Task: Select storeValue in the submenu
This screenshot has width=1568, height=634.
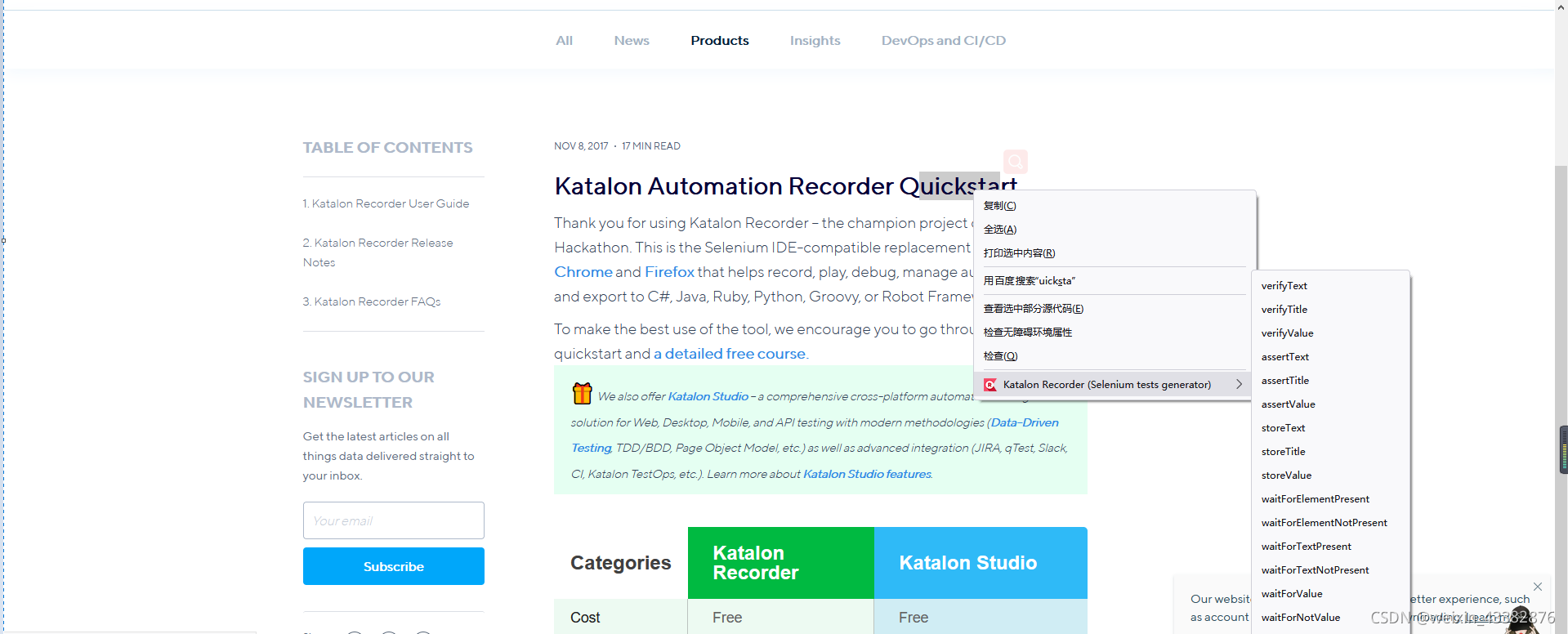Action: pos(1330,475)
